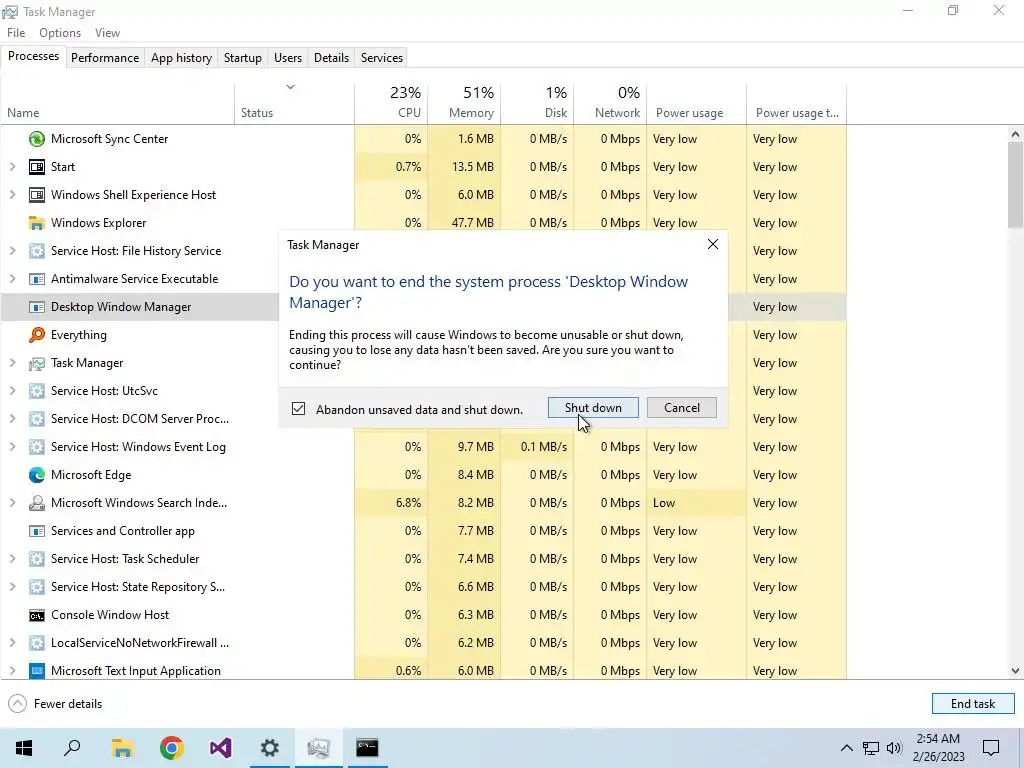Expand the Start process group

pyautogui.click(x=12, y=167)
